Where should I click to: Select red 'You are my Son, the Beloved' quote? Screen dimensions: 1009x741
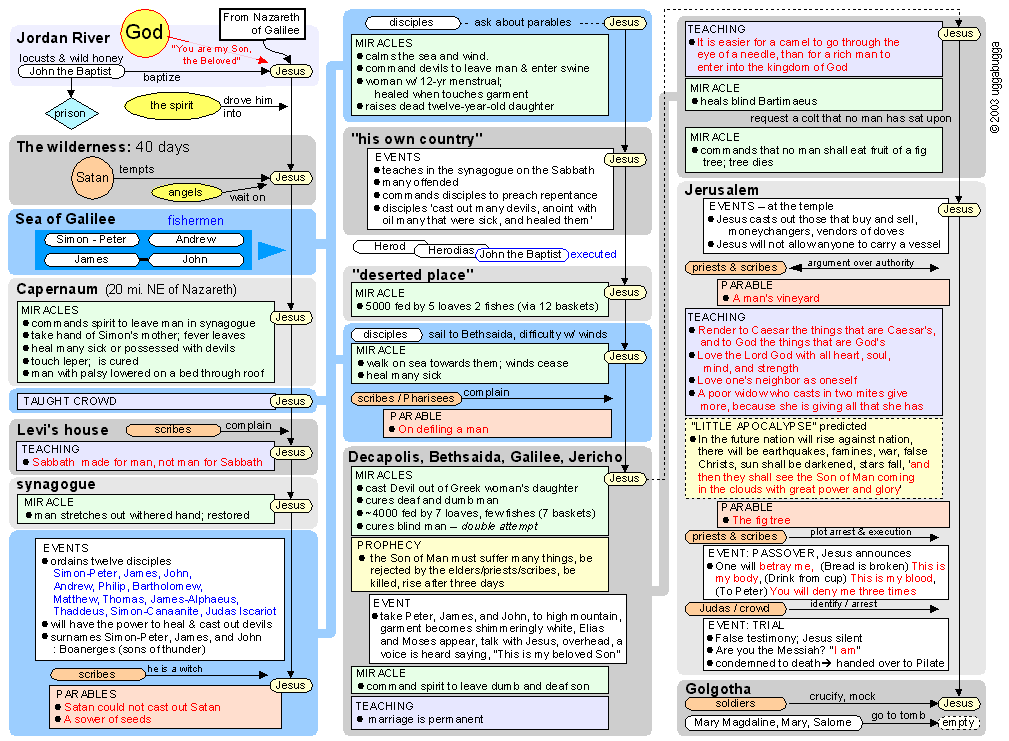[212, 55]
